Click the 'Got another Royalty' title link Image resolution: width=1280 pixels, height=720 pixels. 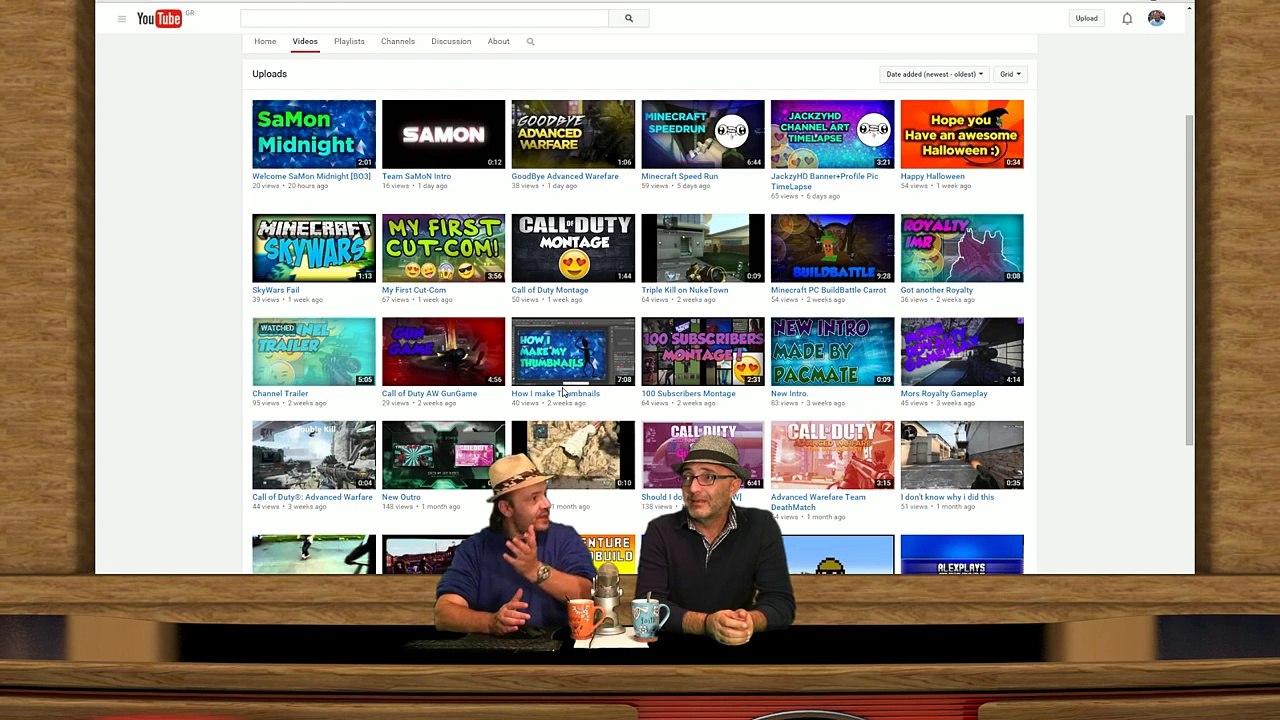pyautogui.click(x=936, y=290)
